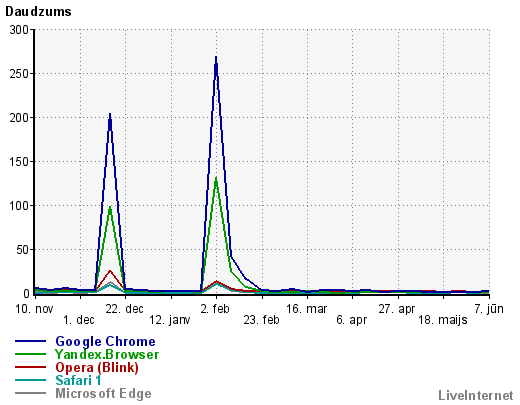Click the Daudzums axis title
The image size is (520, 405).
pyautogui.click(x=38, y=12)
